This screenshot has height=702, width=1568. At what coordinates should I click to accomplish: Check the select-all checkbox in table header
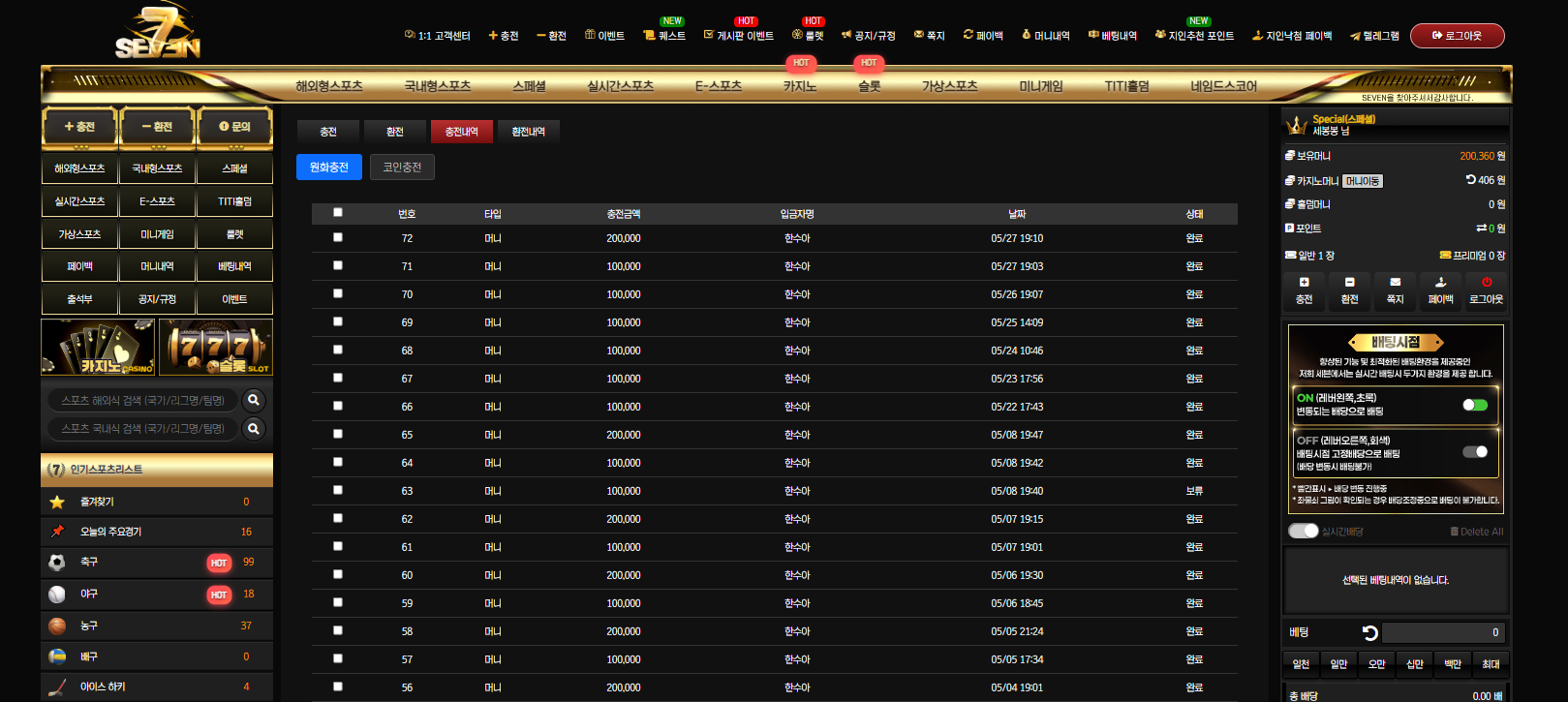click(x=338, y=212)
